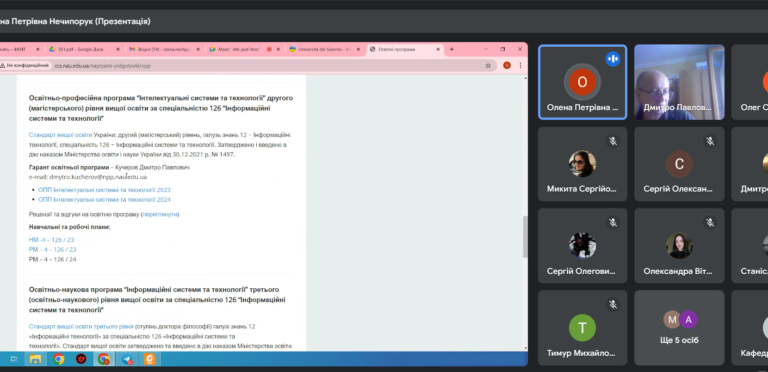
Task: Click the page's vertical scrollbar thumb
Action: 525,237
